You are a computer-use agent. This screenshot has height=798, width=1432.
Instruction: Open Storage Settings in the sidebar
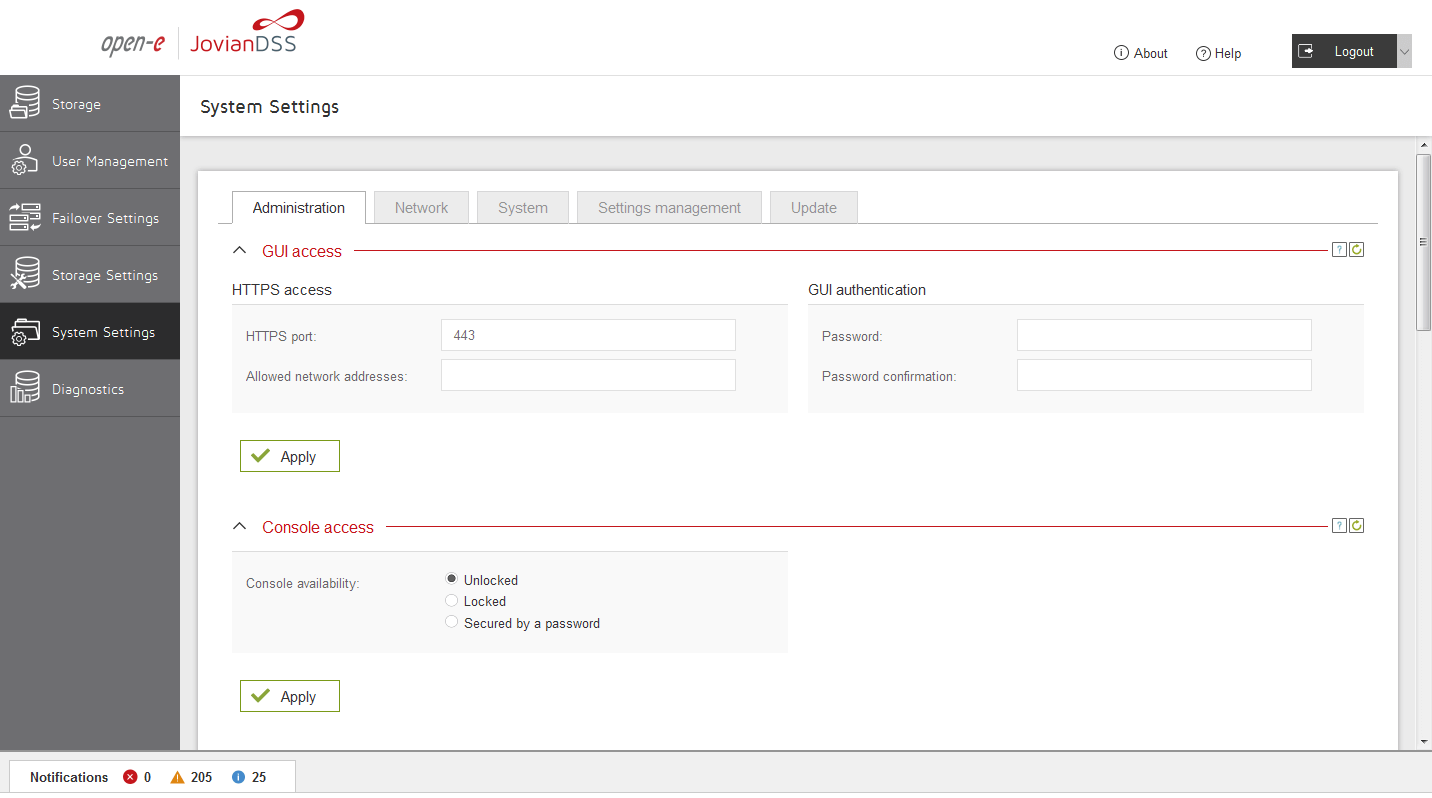(x=90, y=275)
